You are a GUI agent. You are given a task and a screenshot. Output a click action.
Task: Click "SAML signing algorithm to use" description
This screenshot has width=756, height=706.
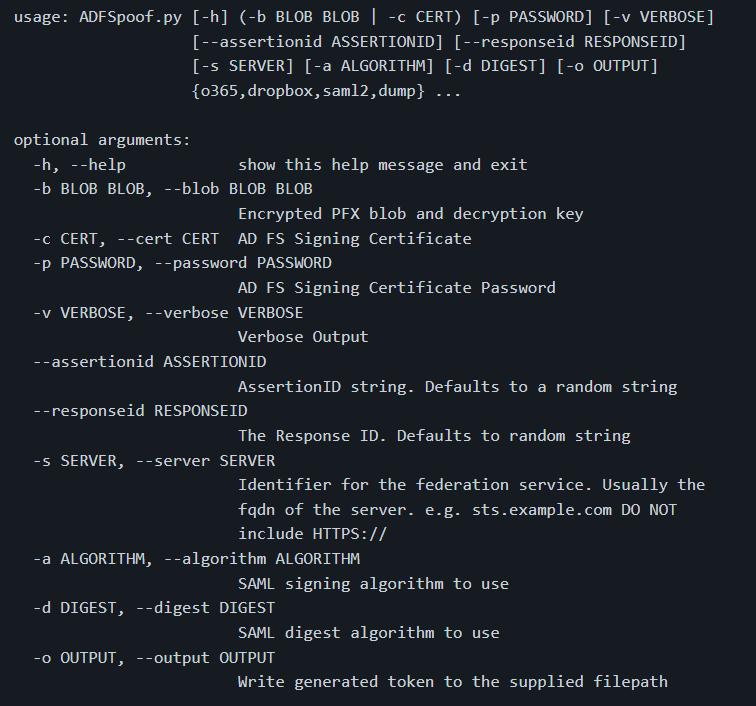373,584
